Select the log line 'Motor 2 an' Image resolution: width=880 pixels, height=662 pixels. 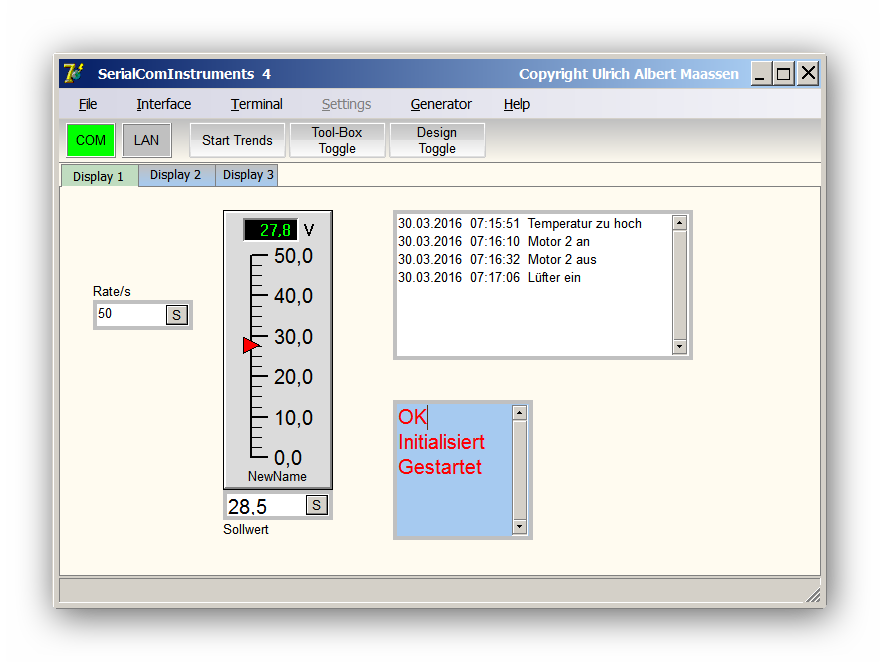(494, 241)
